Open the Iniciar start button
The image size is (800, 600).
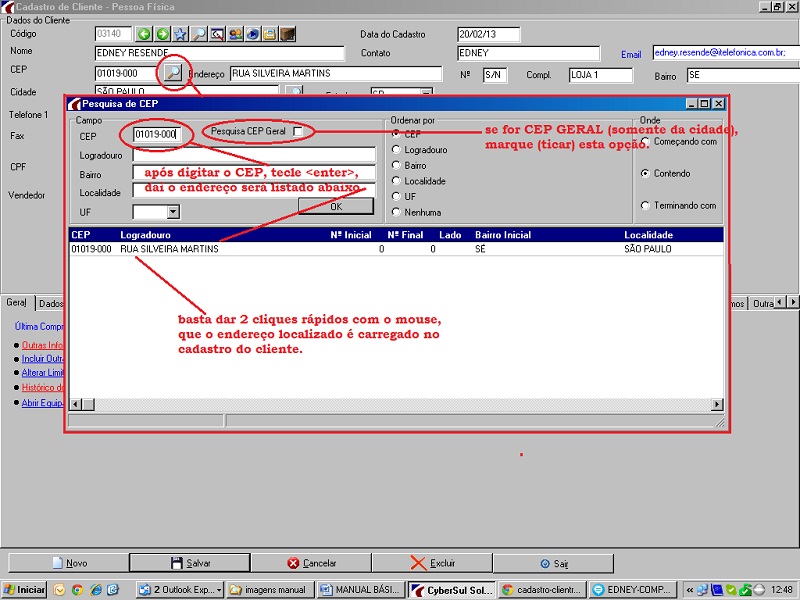(24, 590)
